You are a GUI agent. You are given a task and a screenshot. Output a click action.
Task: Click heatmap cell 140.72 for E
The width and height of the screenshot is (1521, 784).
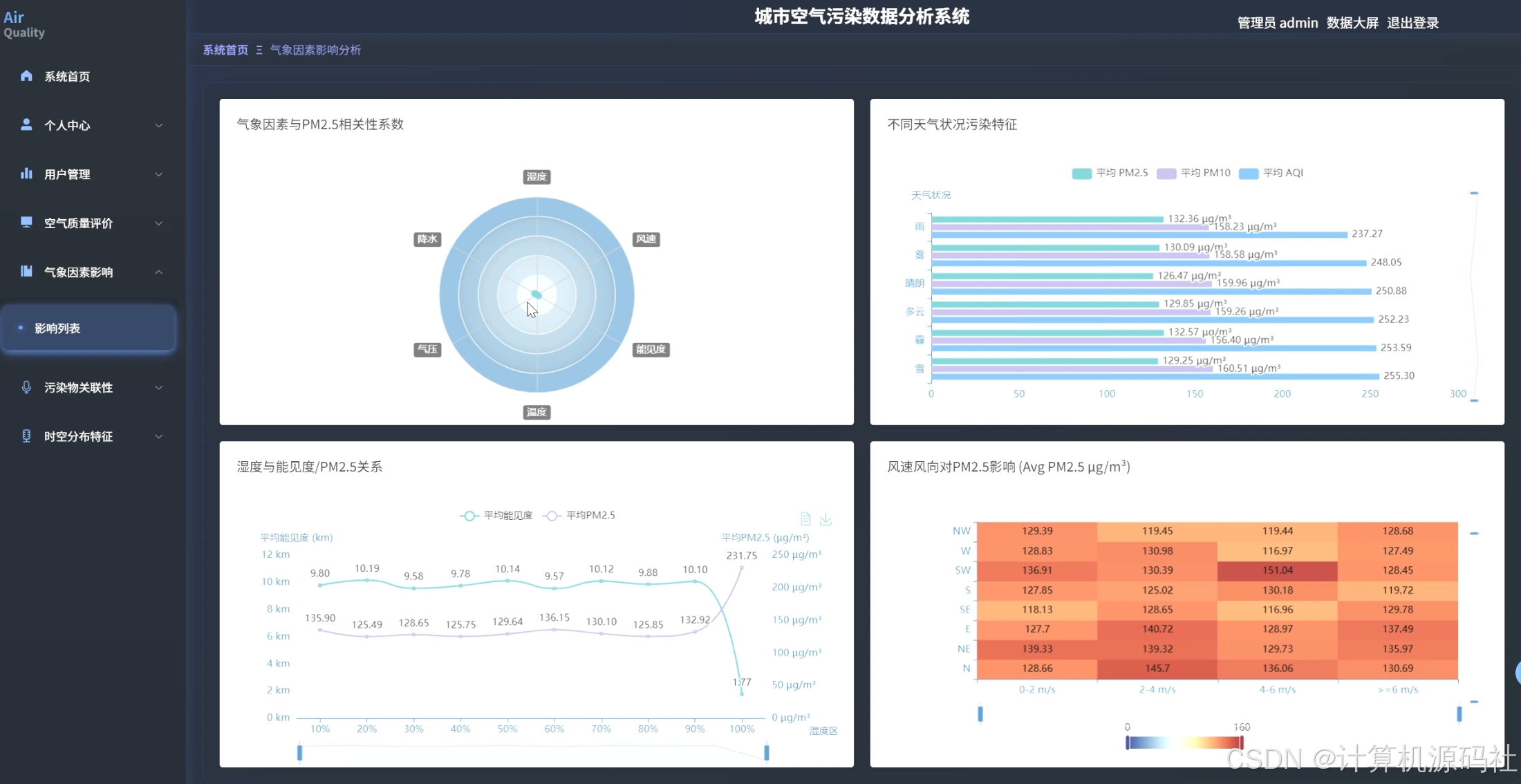click(x=1157, y=629)
